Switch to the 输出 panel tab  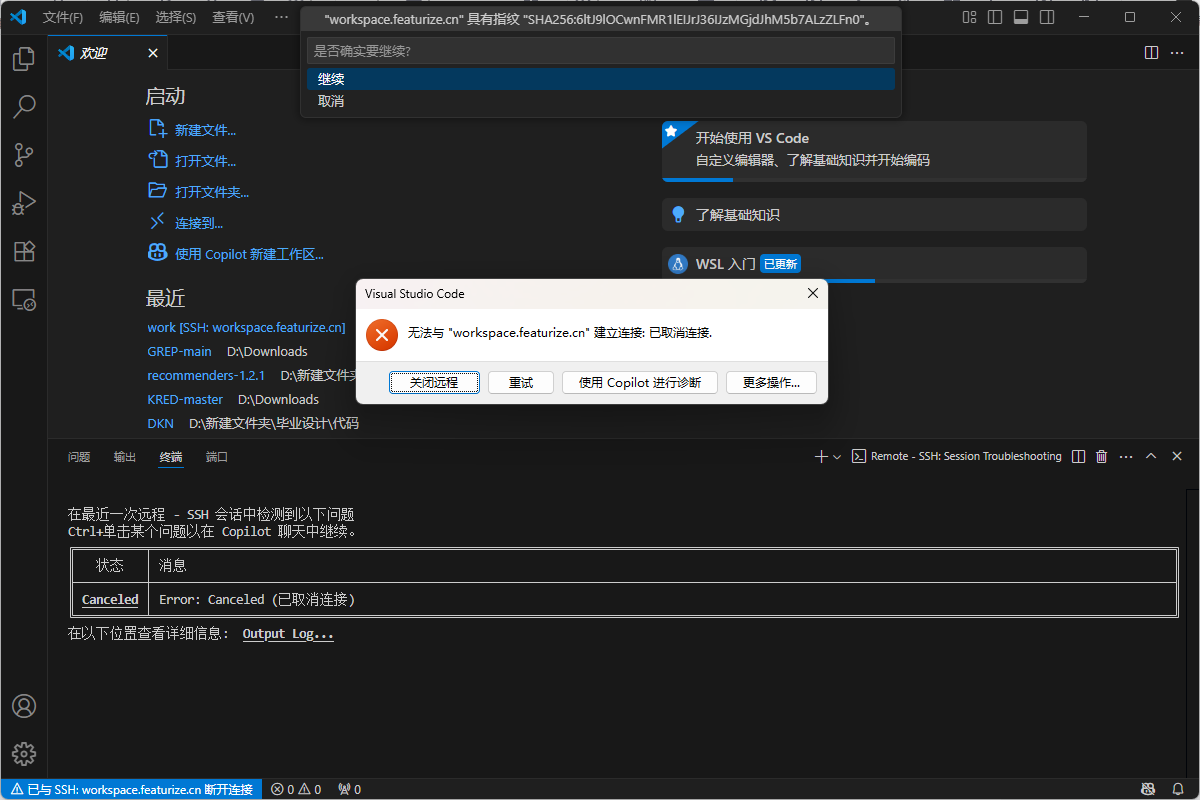pyautogui.click(x=125, y=457)
